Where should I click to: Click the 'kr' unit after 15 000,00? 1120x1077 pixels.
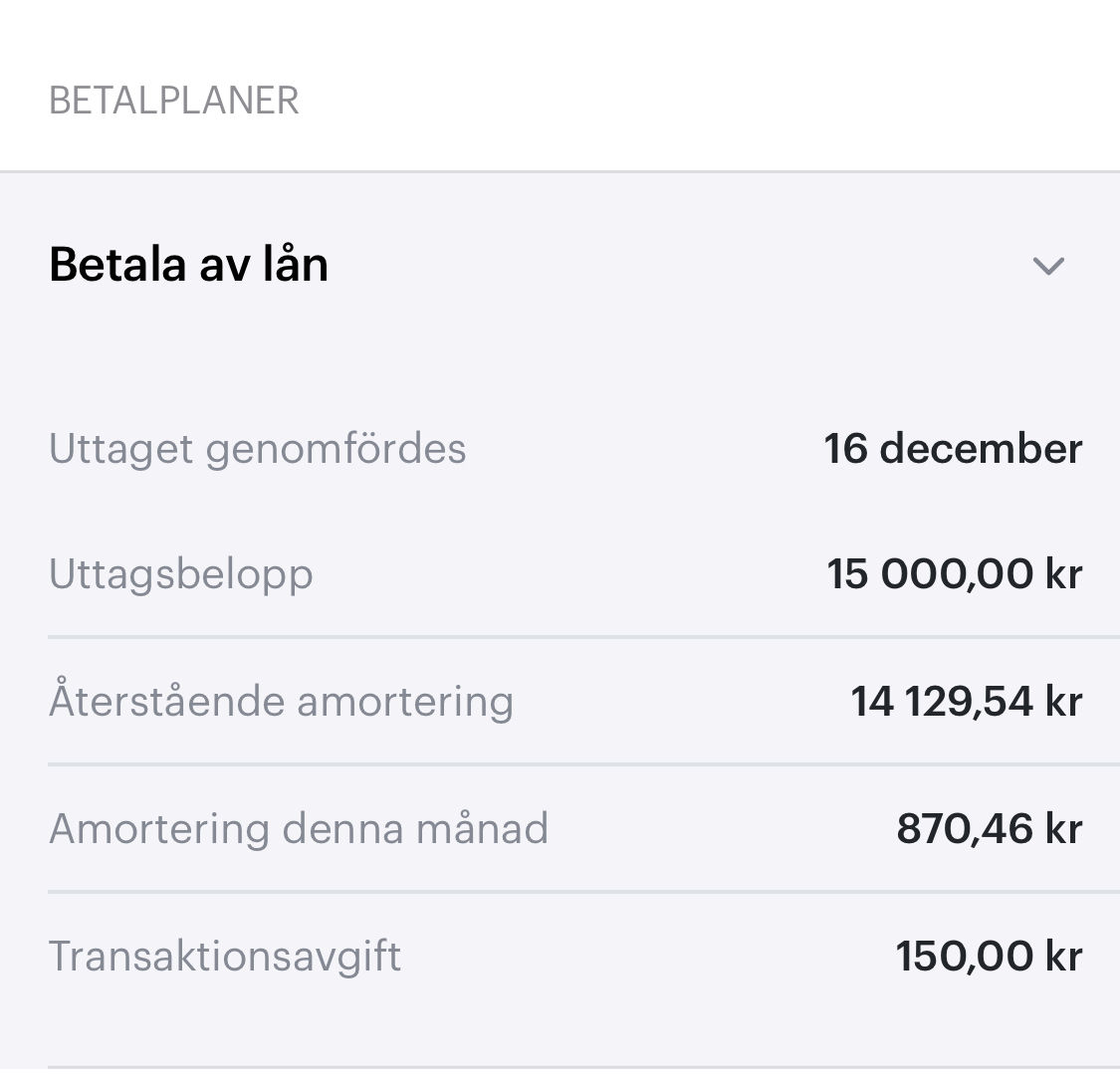[1063, 574]
